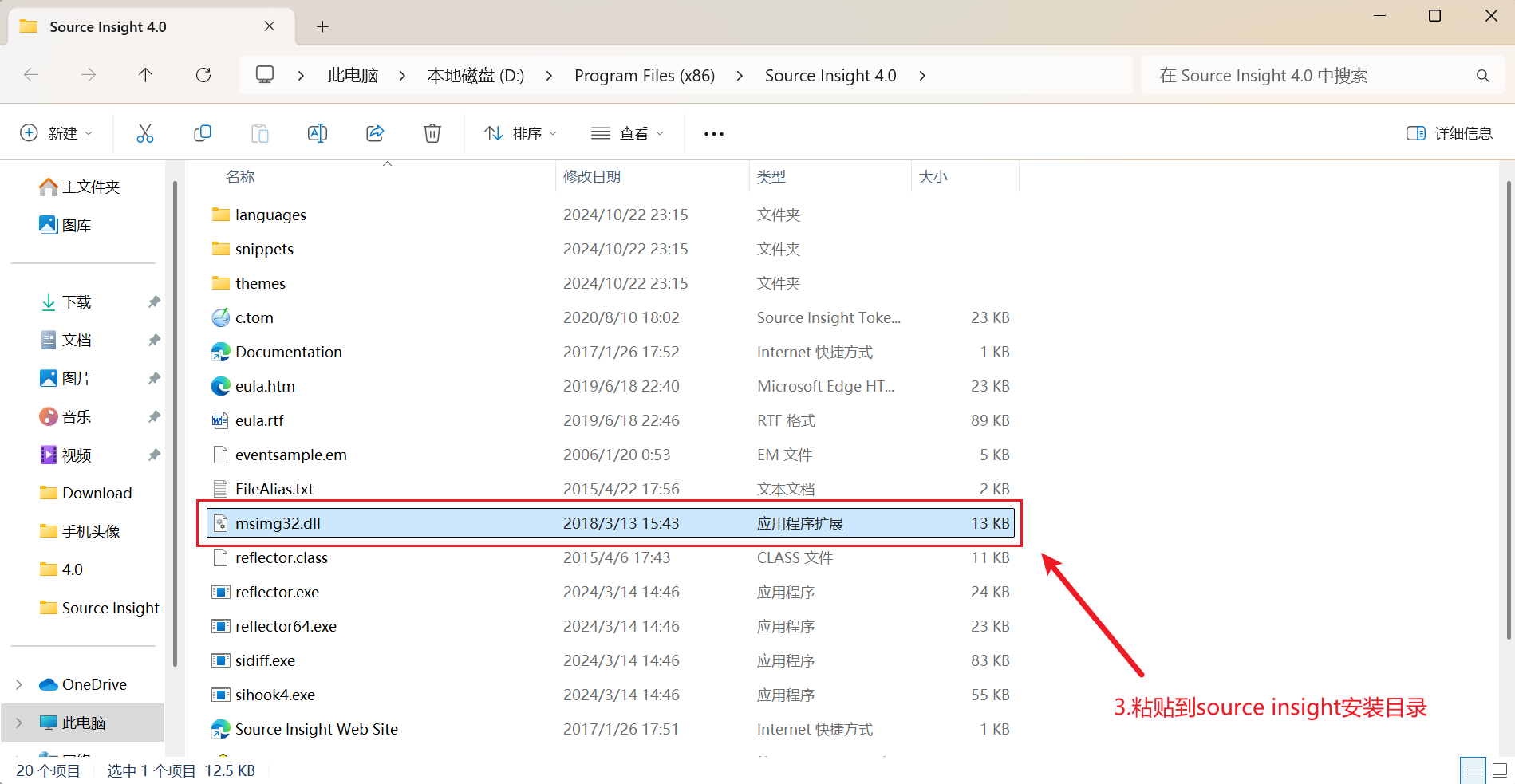Open 图库 in the sidebar

[65, 225]
